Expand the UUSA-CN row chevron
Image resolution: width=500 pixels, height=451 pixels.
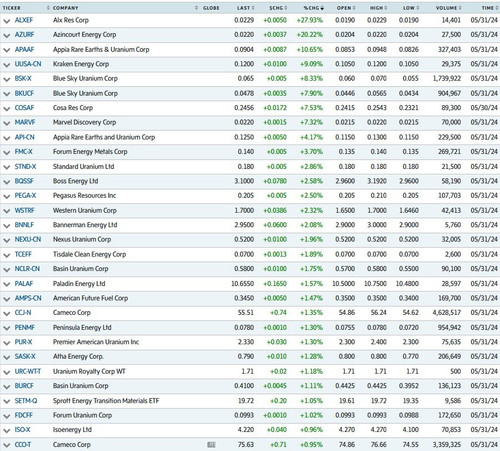point(6,65)
